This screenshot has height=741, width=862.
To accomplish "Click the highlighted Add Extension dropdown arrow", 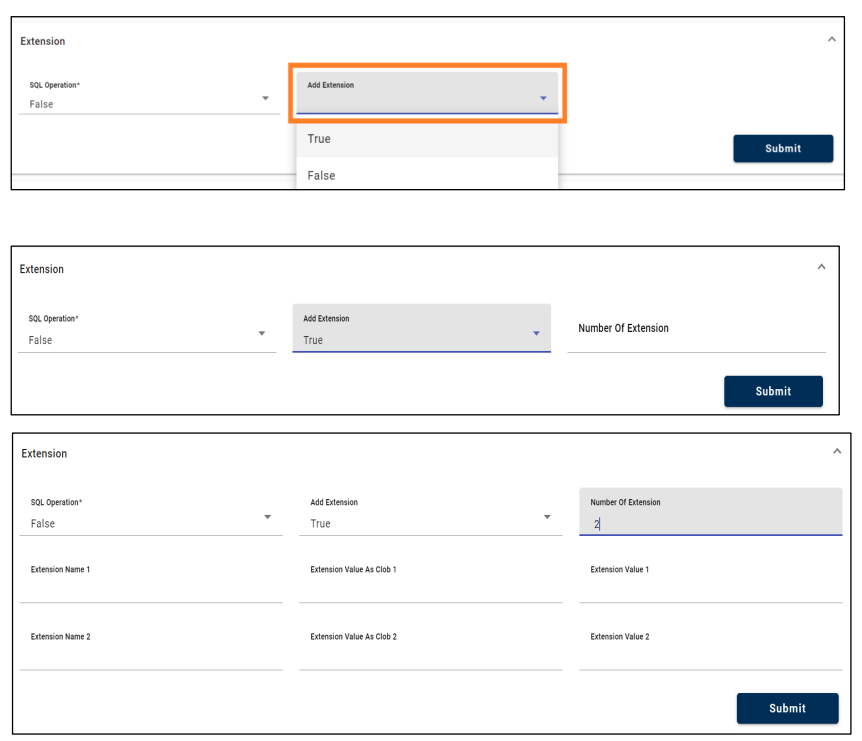I will 543,98.
